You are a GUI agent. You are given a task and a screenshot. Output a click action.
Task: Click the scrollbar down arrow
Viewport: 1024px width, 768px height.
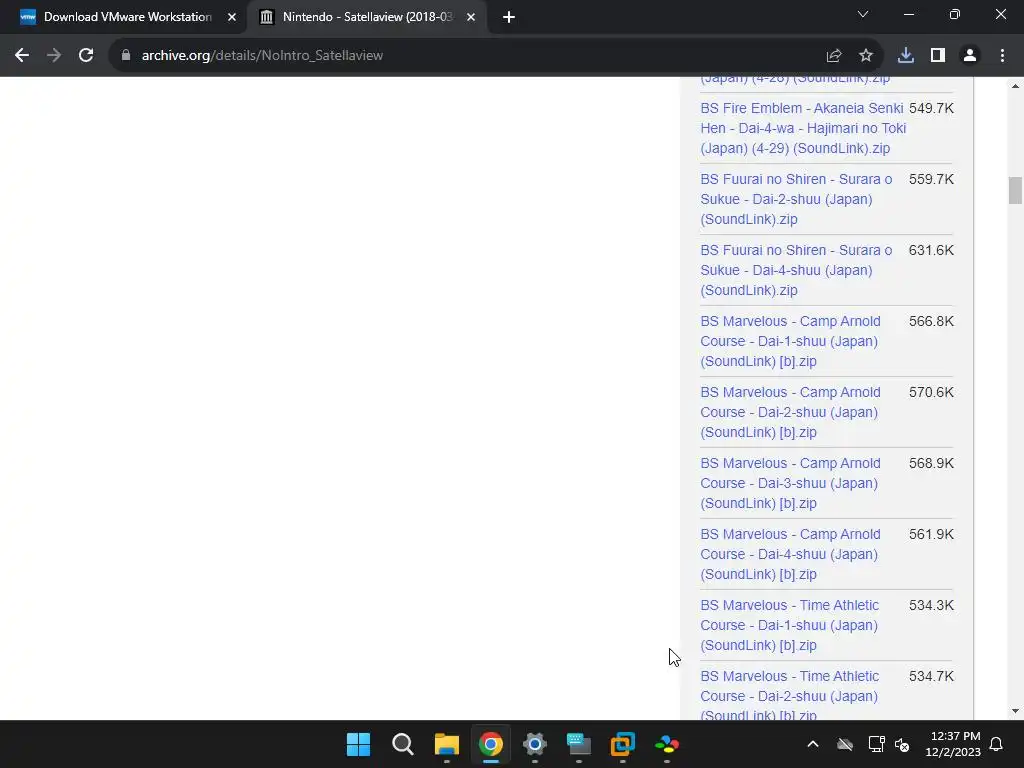(1015, 711)
